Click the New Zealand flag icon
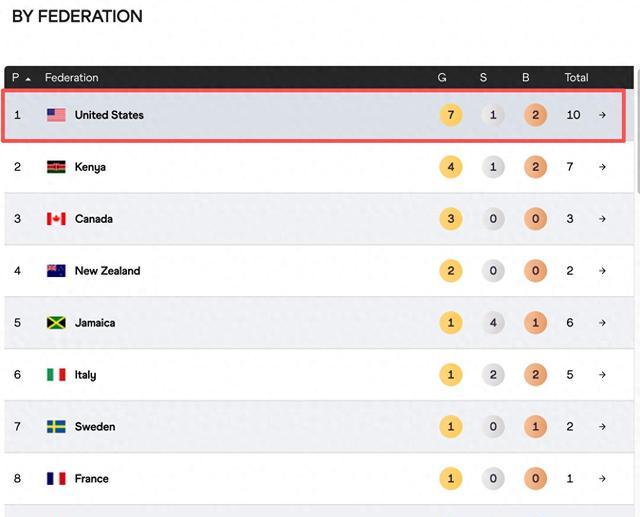640x517 pixels. (56, 271)
